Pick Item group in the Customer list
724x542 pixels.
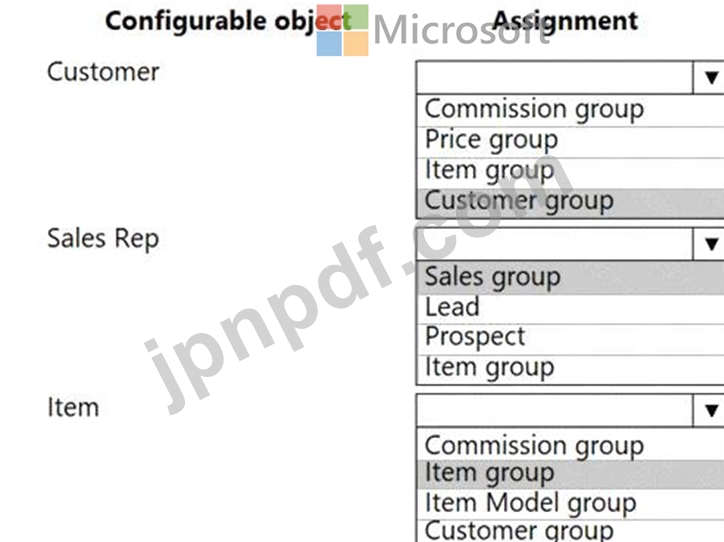tap(489, 170)
